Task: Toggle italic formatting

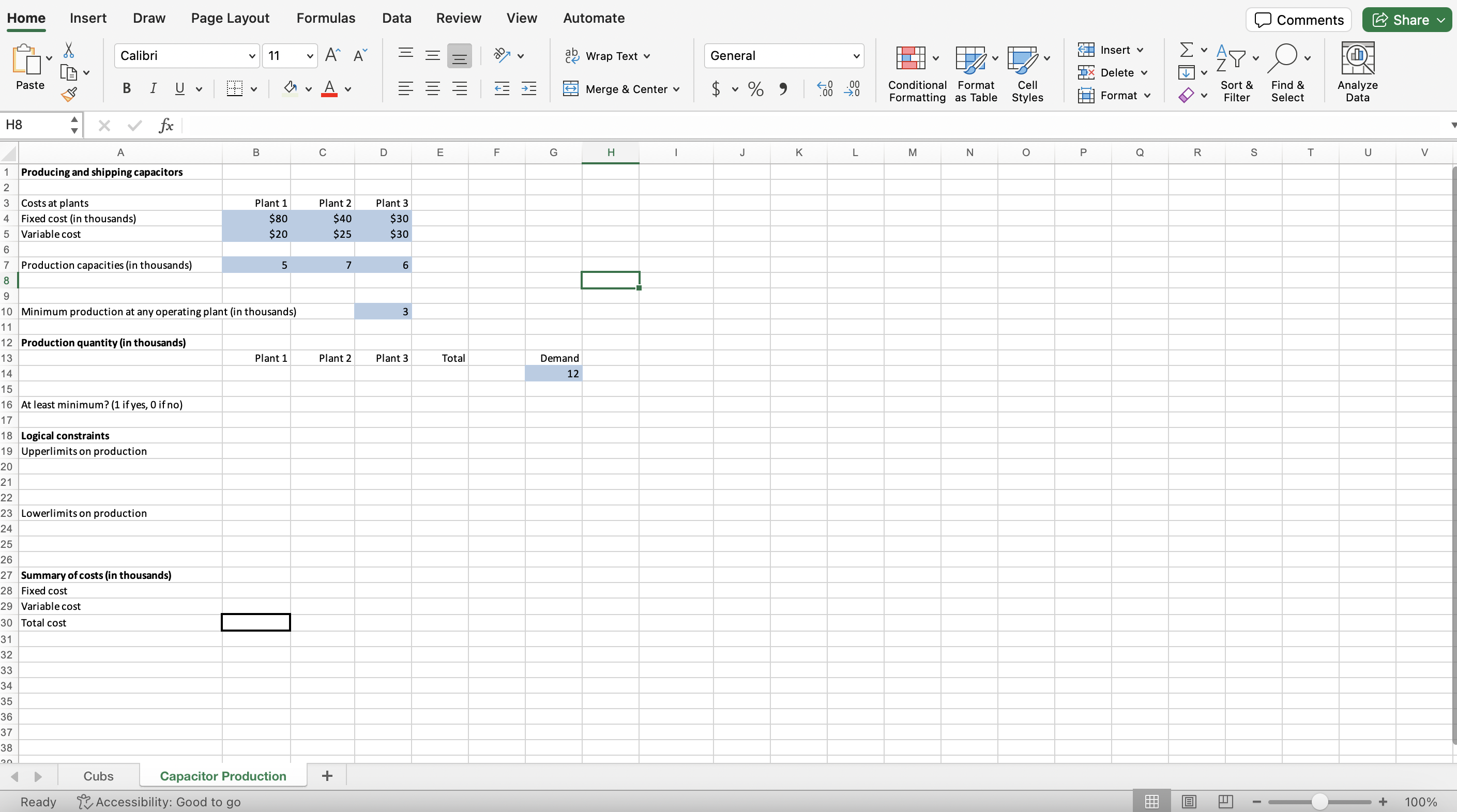Action: click(x=153, y=89)
